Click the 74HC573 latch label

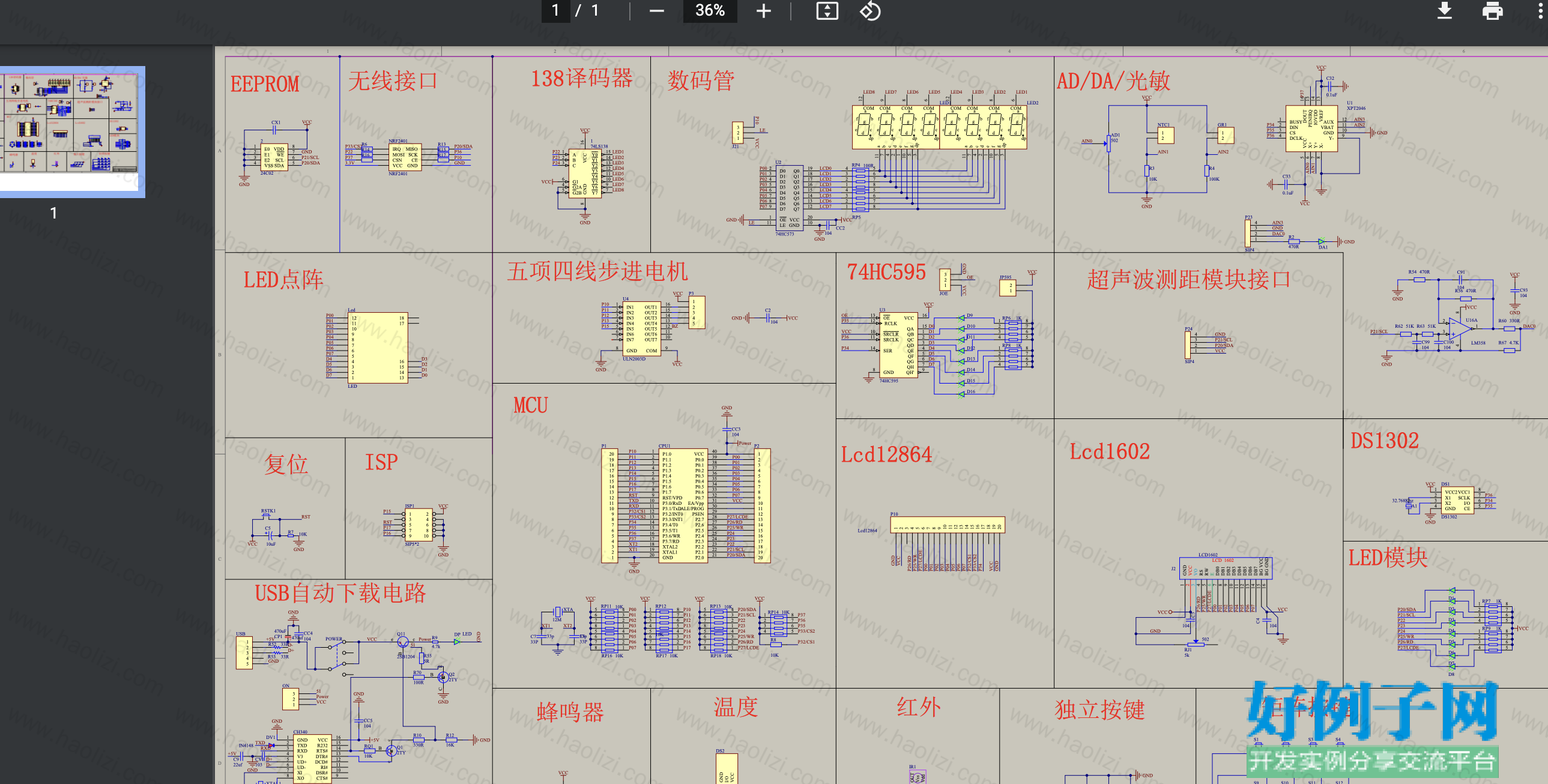coord(785,234)
